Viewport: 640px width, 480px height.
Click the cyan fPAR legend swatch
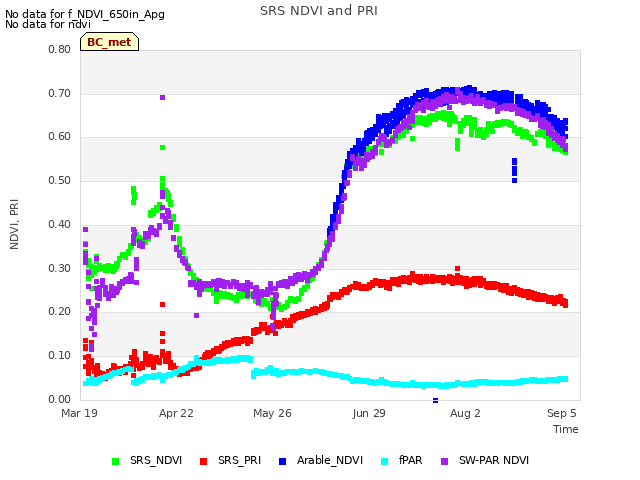384,462
